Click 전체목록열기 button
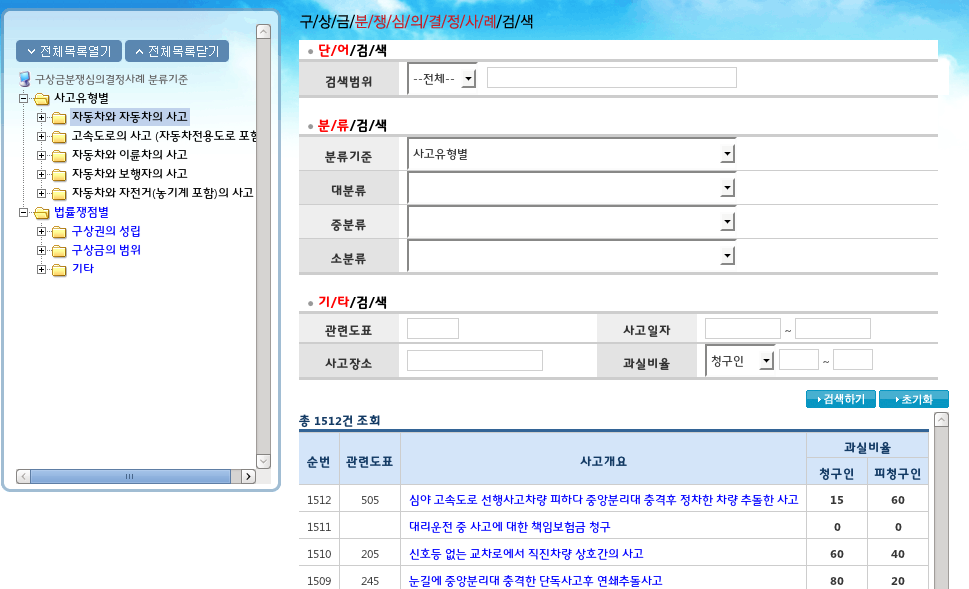This screenshot has height=589, width=969. (x=69, y=51)
